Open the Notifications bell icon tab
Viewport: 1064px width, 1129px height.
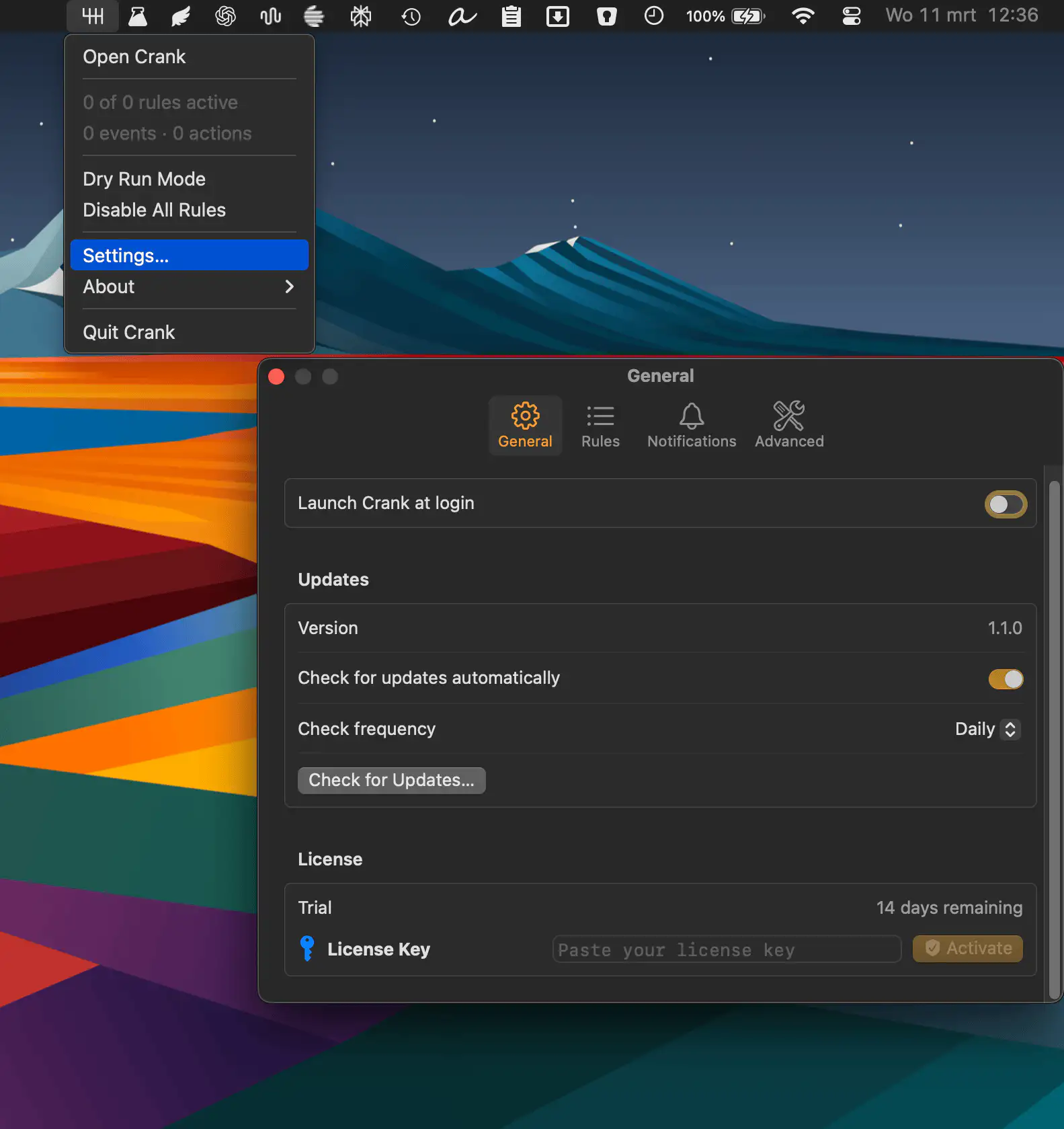pos(691,425)
